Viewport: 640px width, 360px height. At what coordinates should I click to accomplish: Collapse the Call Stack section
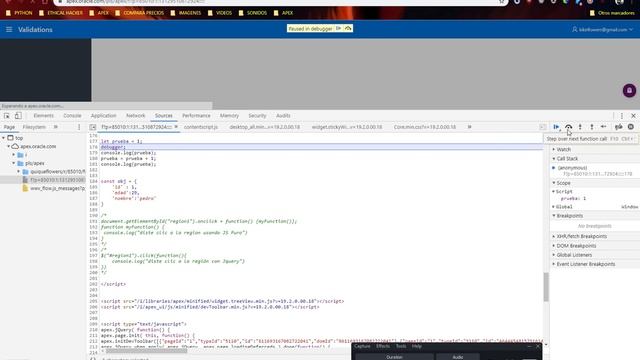click(566, 159)
